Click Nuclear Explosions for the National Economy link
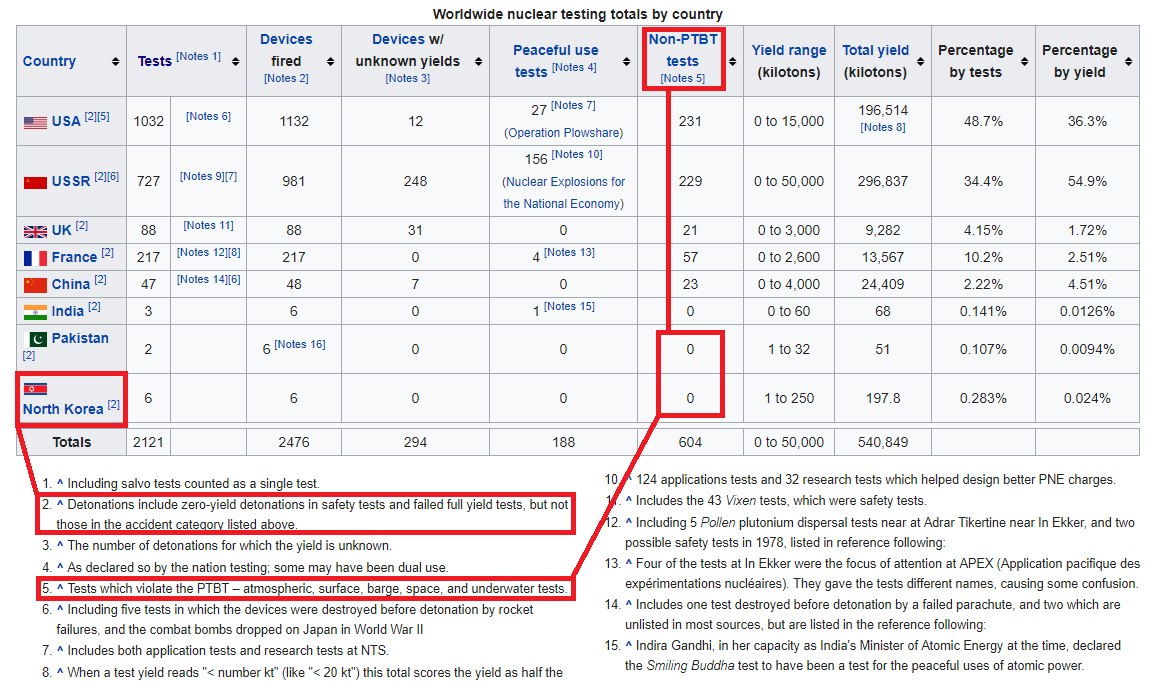 (x=563, y=192)
